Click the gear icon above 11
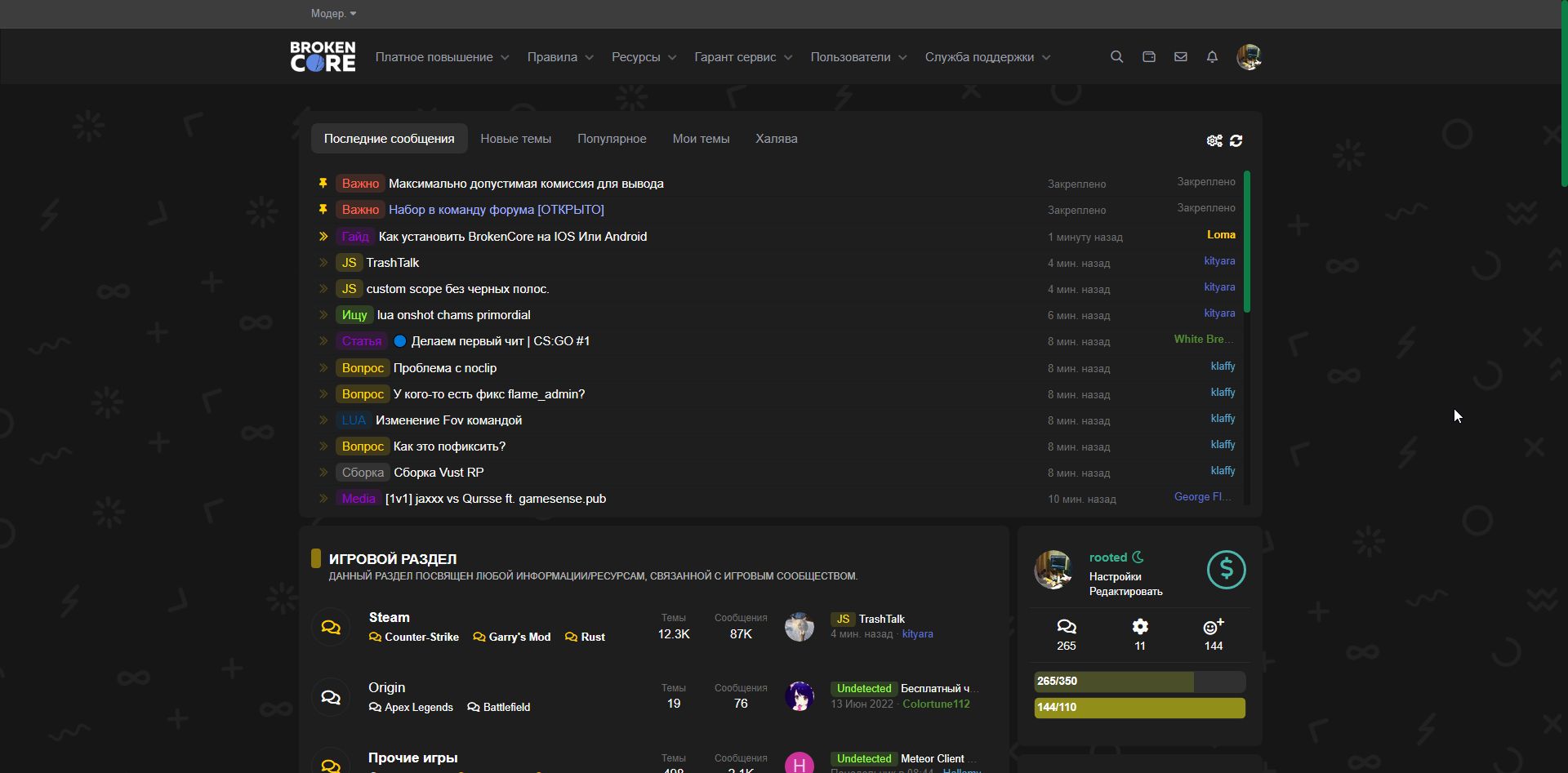The height and width of the screenshot is (773, 1568). (1140, 627)
